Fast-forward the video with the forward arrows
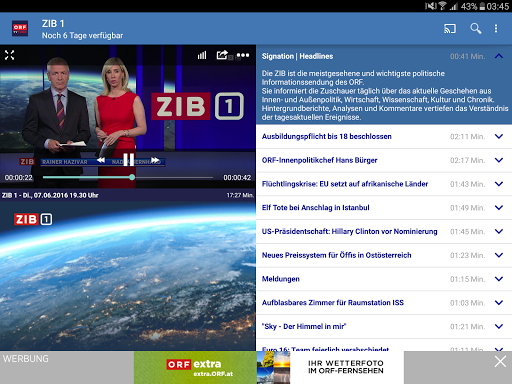This screenshot has width=512, height=384. 155,160
